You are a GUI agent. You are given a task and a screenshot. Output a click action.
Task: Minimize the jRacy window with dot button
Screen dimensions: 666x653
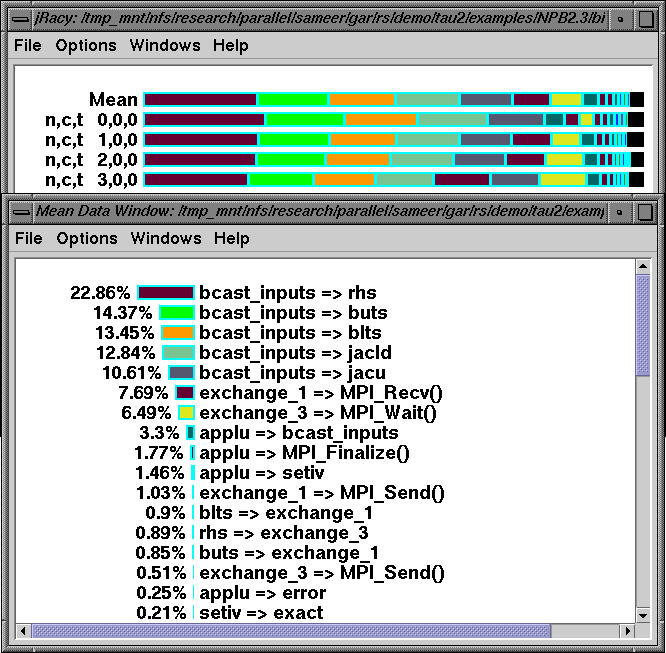[620, 20]
